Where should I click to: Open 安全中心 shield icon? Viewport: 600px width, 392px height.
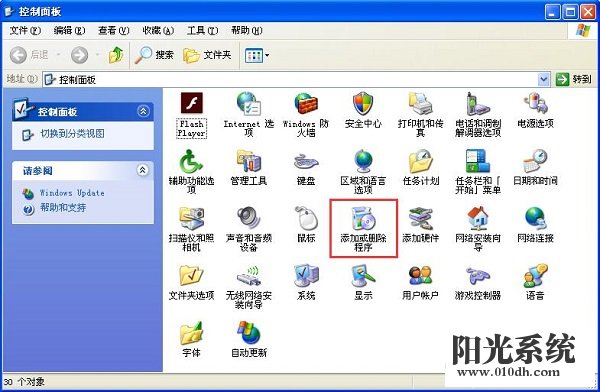click(x=363, y=103)
